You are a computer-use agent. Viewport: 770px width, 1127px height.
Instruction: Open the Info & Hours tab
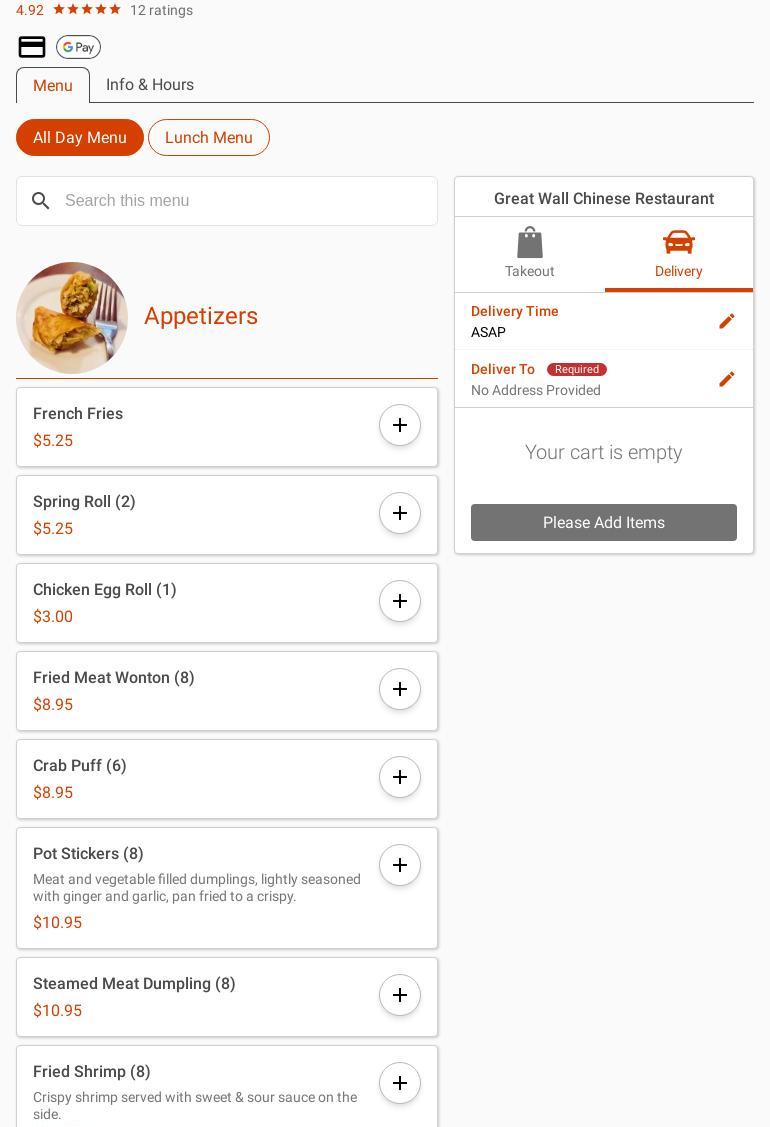click(x=150, y=85)
